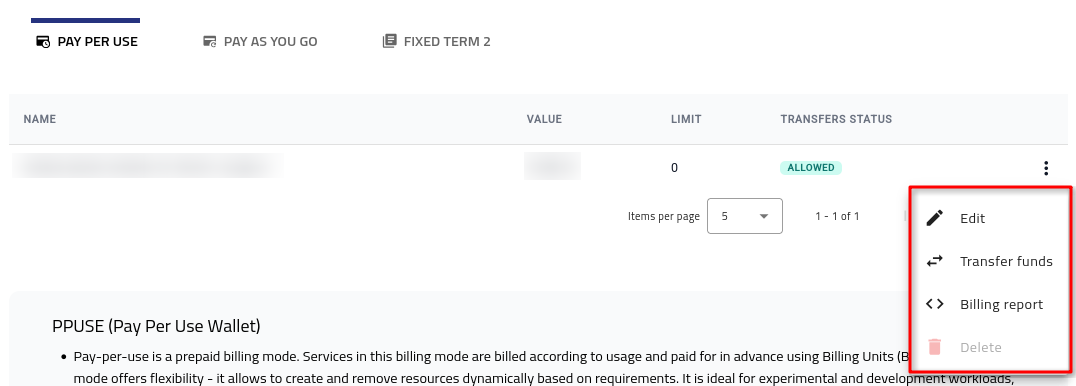Viewport: 1076px width, 386px height.
Task: Click the Pay As You Go tab icon
Action: [x=209, y=42]
